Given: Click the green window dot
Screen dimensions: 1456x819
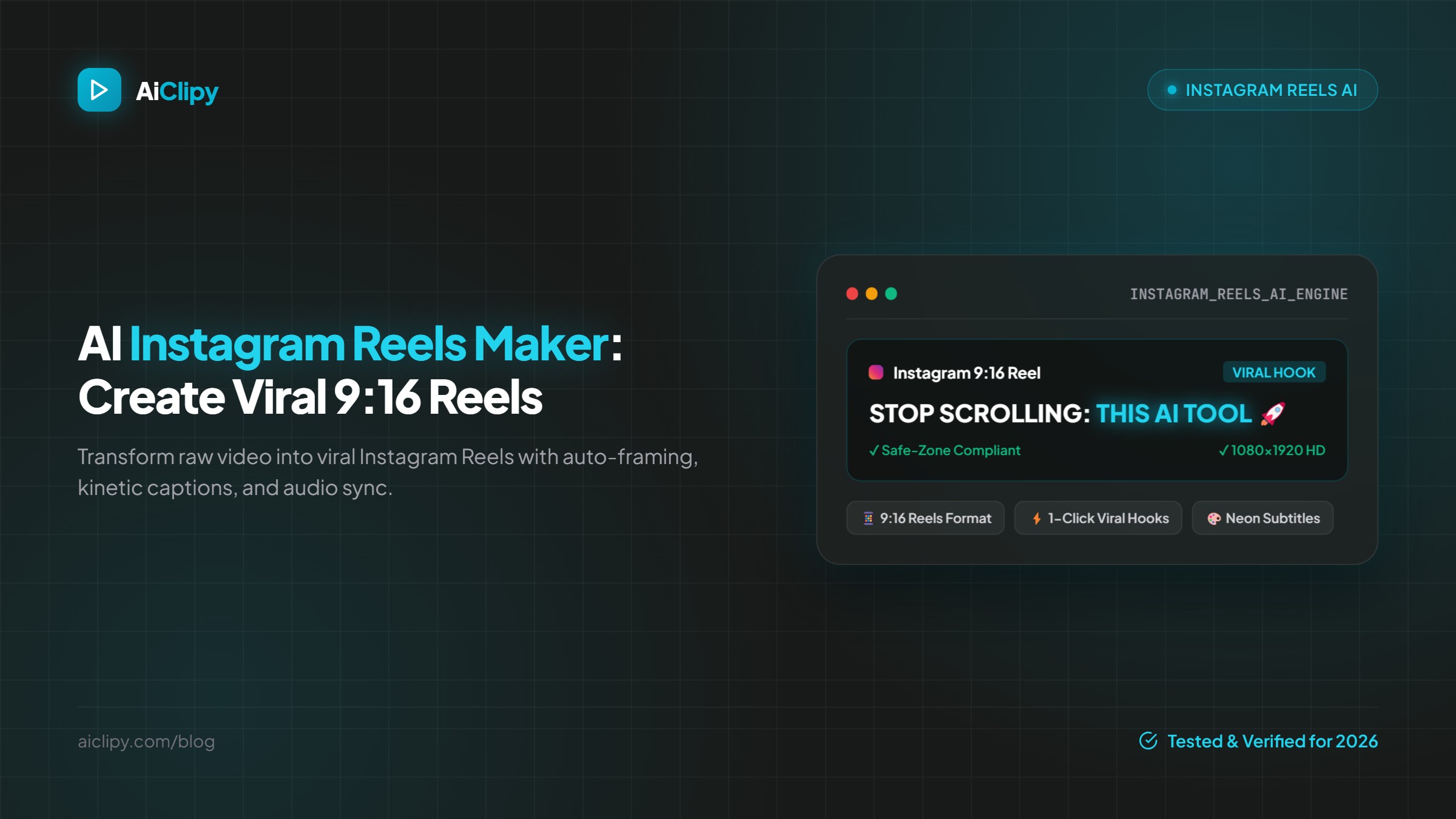Looking at the screenshot, I should pyautogui.click(x=891, y=294).
